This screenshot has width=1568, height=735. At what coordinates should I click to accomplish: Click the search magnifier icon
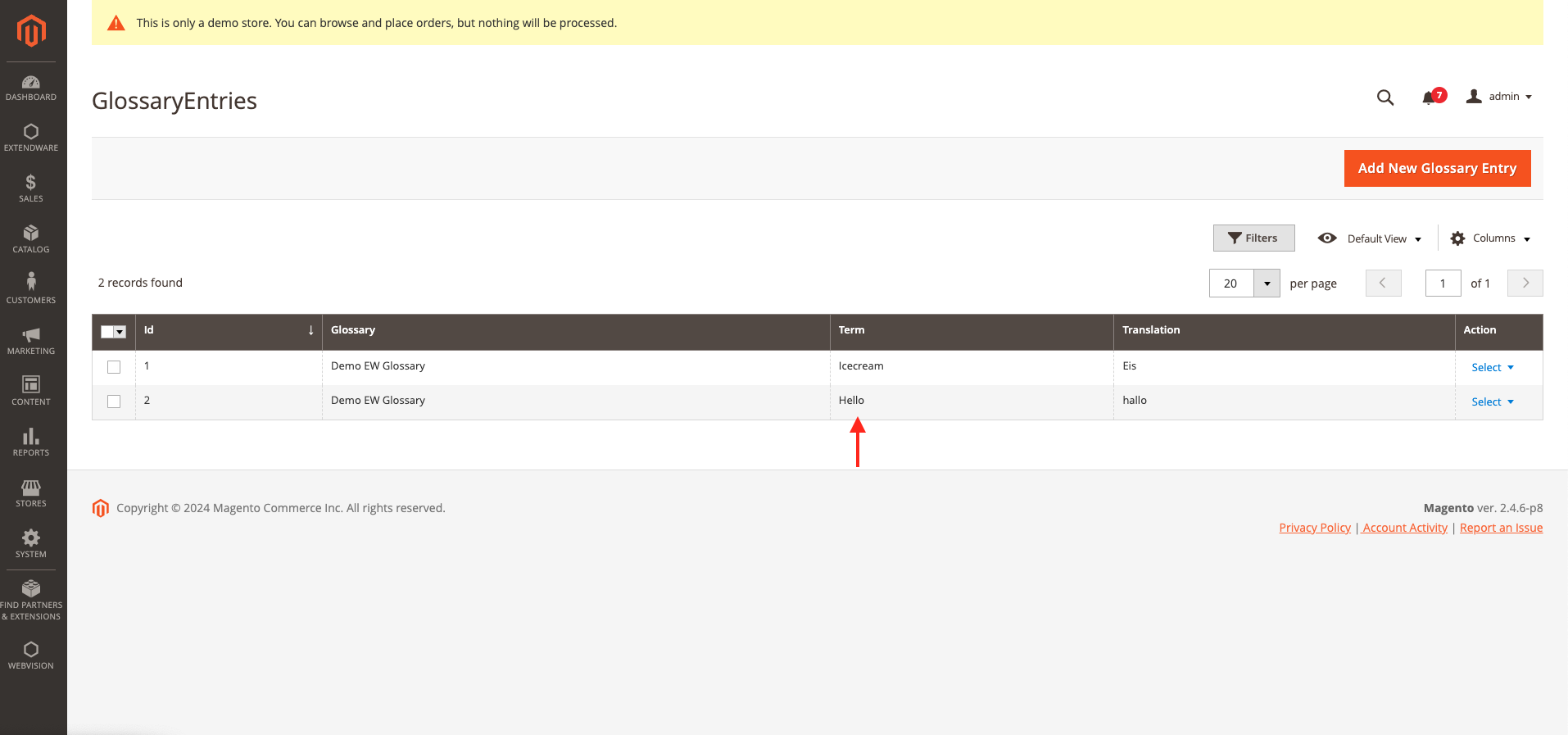point(1384,98)
